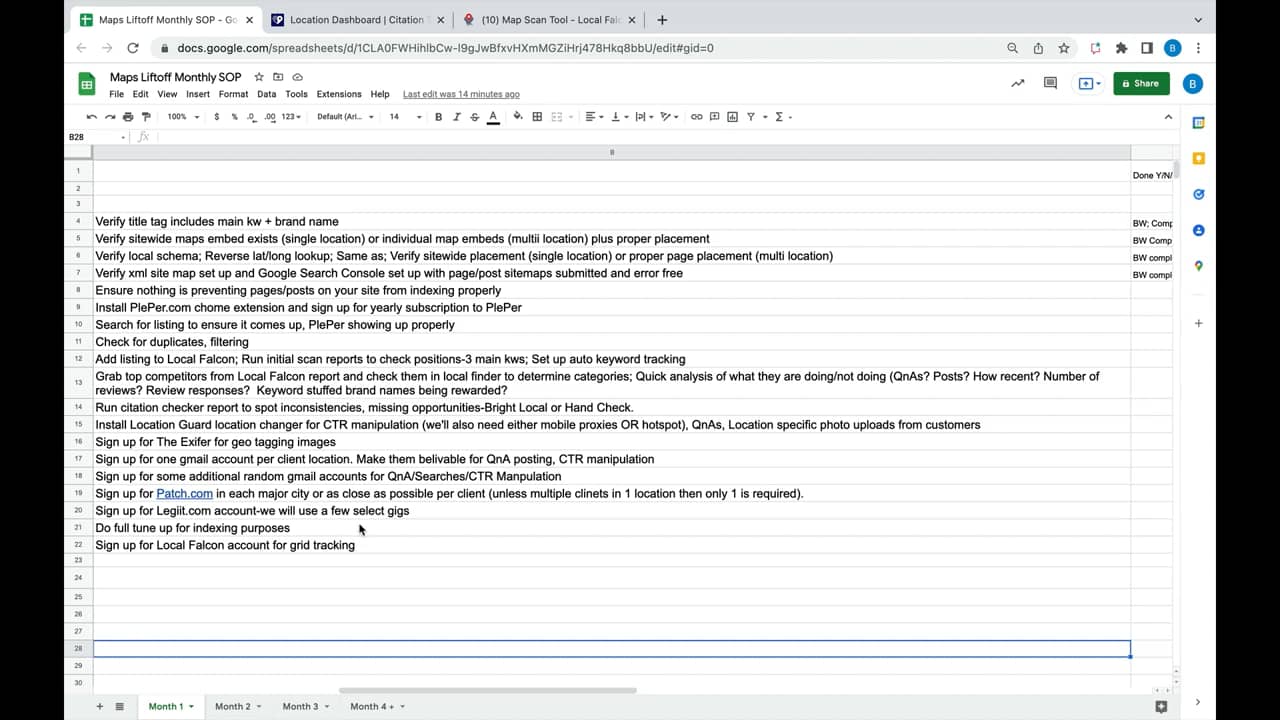
Task: Open the Help menu
Action: (x=380, y=94)
